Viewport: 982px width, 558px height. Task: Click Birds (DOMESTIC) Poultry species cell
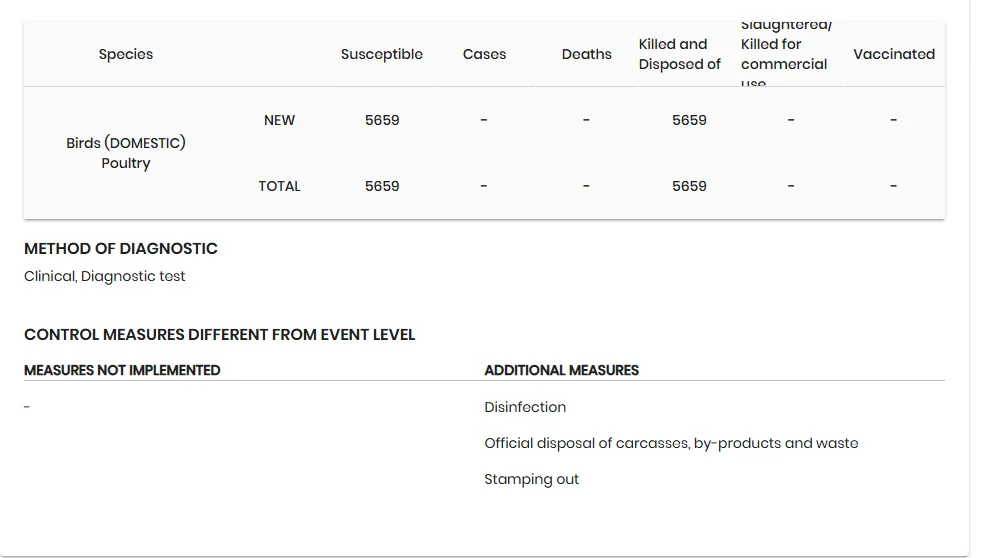[126, 153]
